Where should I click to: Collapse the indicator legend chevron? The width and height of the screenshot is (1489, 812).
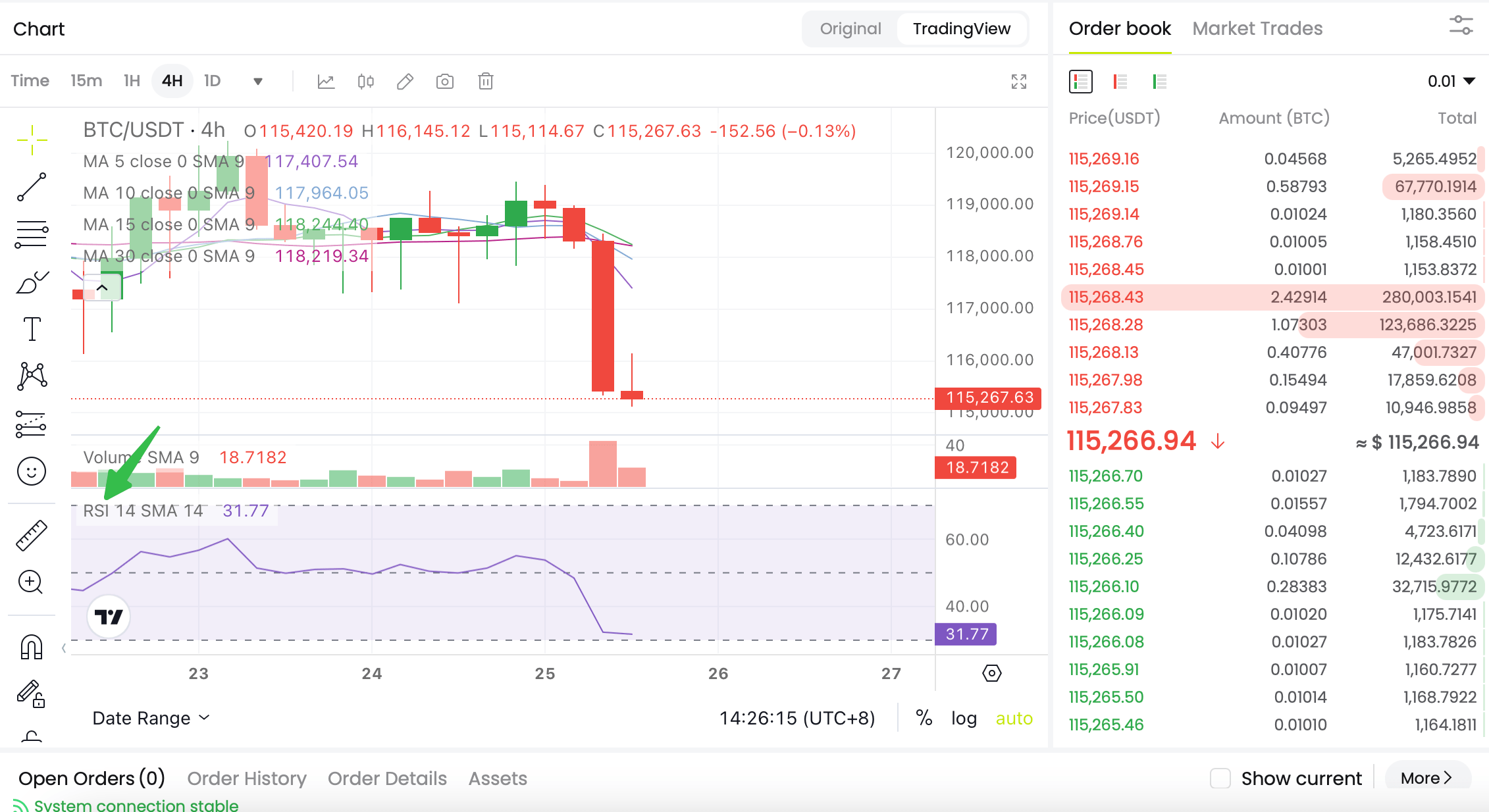[x=102, y=288]
